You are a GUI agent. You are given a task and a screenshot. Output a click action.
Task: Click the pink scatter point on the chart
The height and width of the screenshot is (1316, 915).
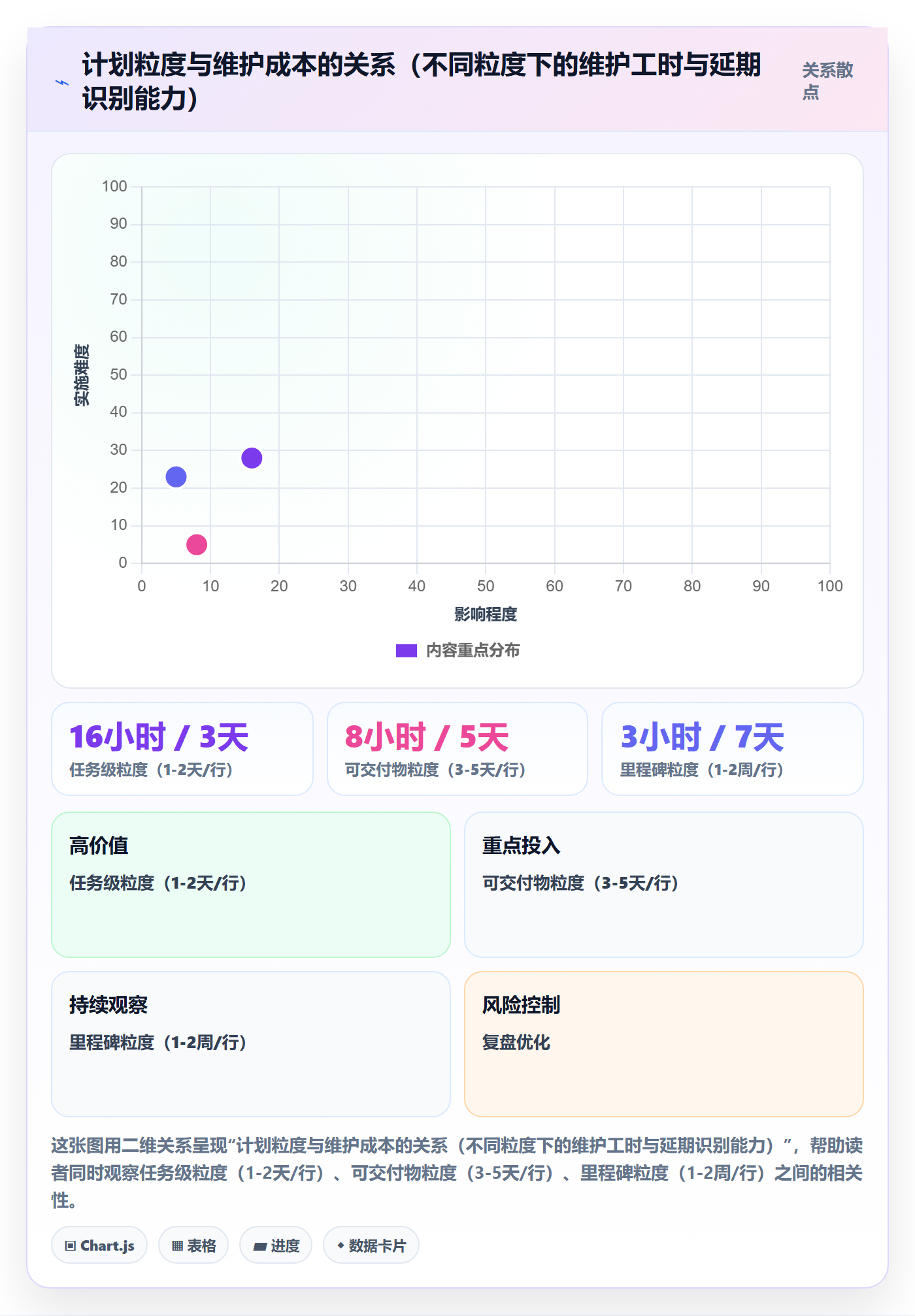pyautogui.click(x=197, y=544)
